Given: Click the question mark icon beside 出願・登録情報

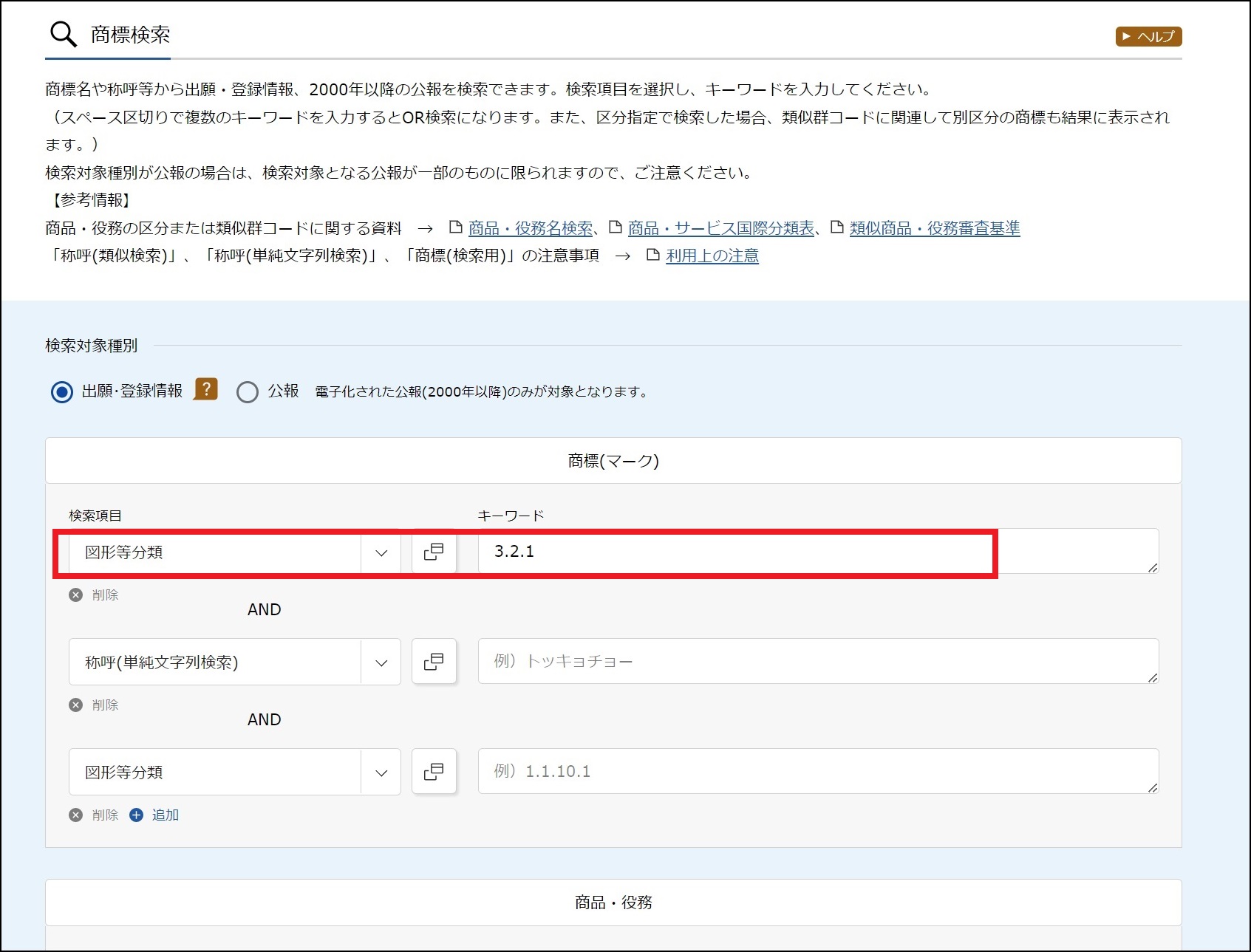Looking at the screenshot, I should pyautogui.click(x=206, y=390).
